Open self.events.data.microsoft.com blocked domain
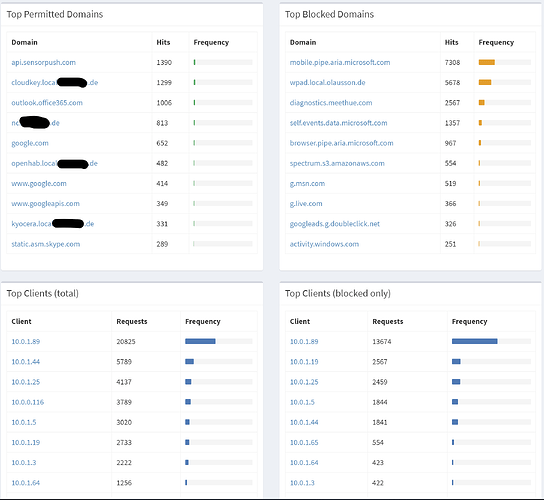 339,123
